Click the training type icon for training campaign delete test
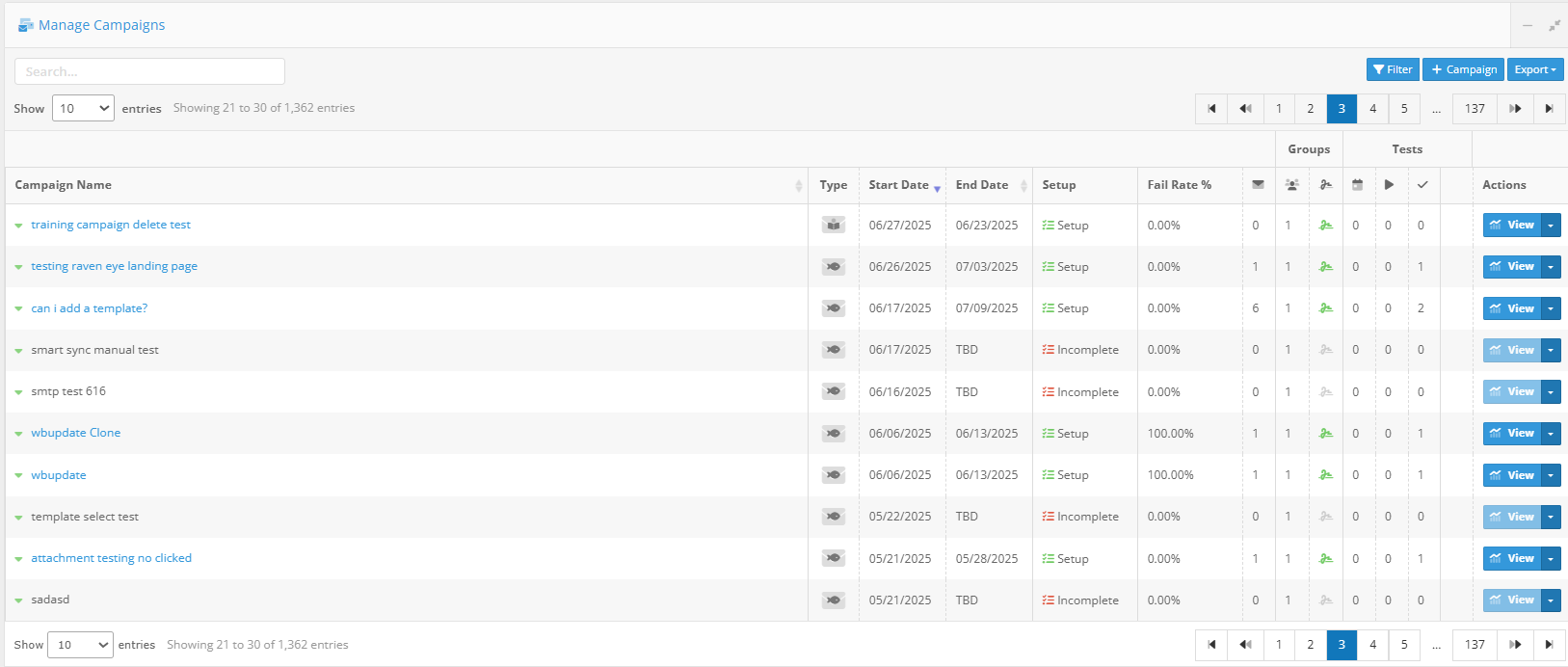This screenshot has width=1568, height=667. coord(834,225)
